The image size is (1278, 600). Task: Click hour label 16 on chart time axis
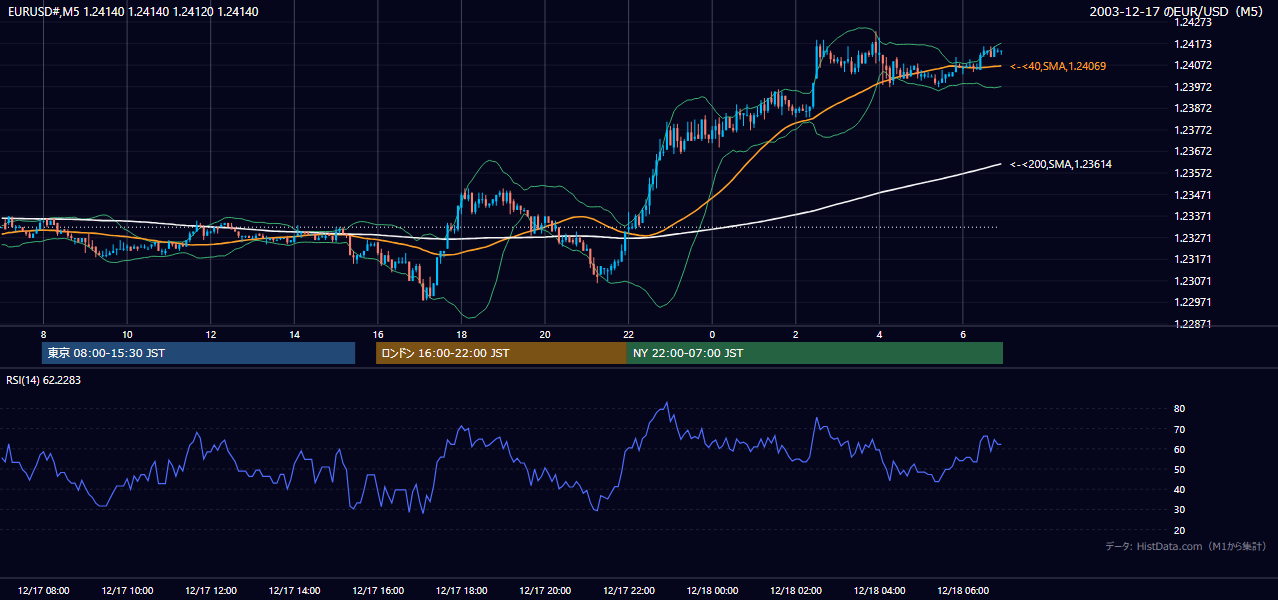tap(378, 334)
